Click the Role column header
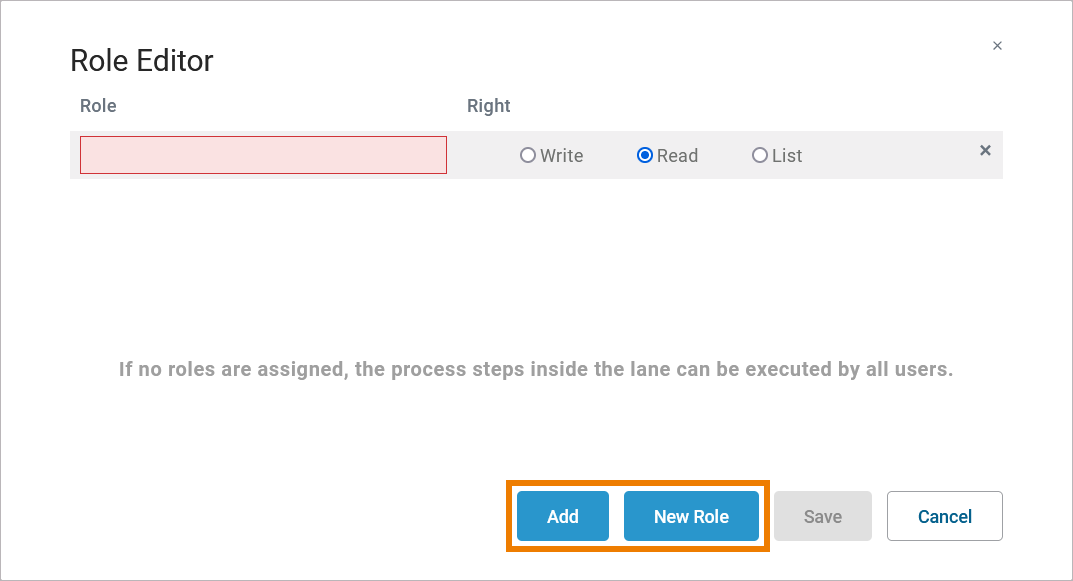Image resolution: width=1073 pixels, height=581 pixels. (x=98, y=106)
